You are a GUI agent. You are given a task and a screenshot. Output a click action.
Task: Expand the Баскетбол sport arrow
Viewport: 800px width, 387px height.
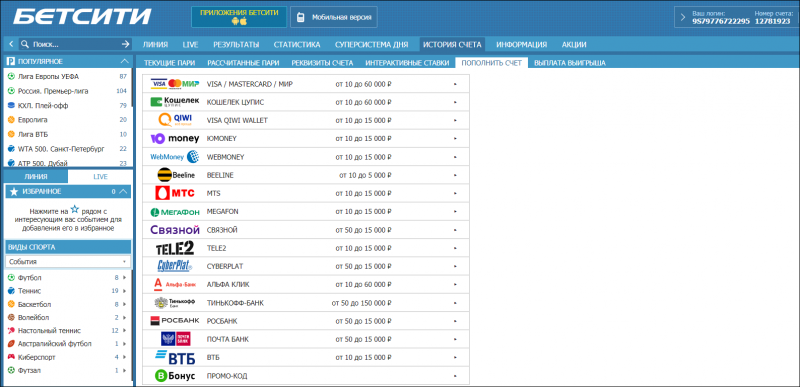coord(124,304)
